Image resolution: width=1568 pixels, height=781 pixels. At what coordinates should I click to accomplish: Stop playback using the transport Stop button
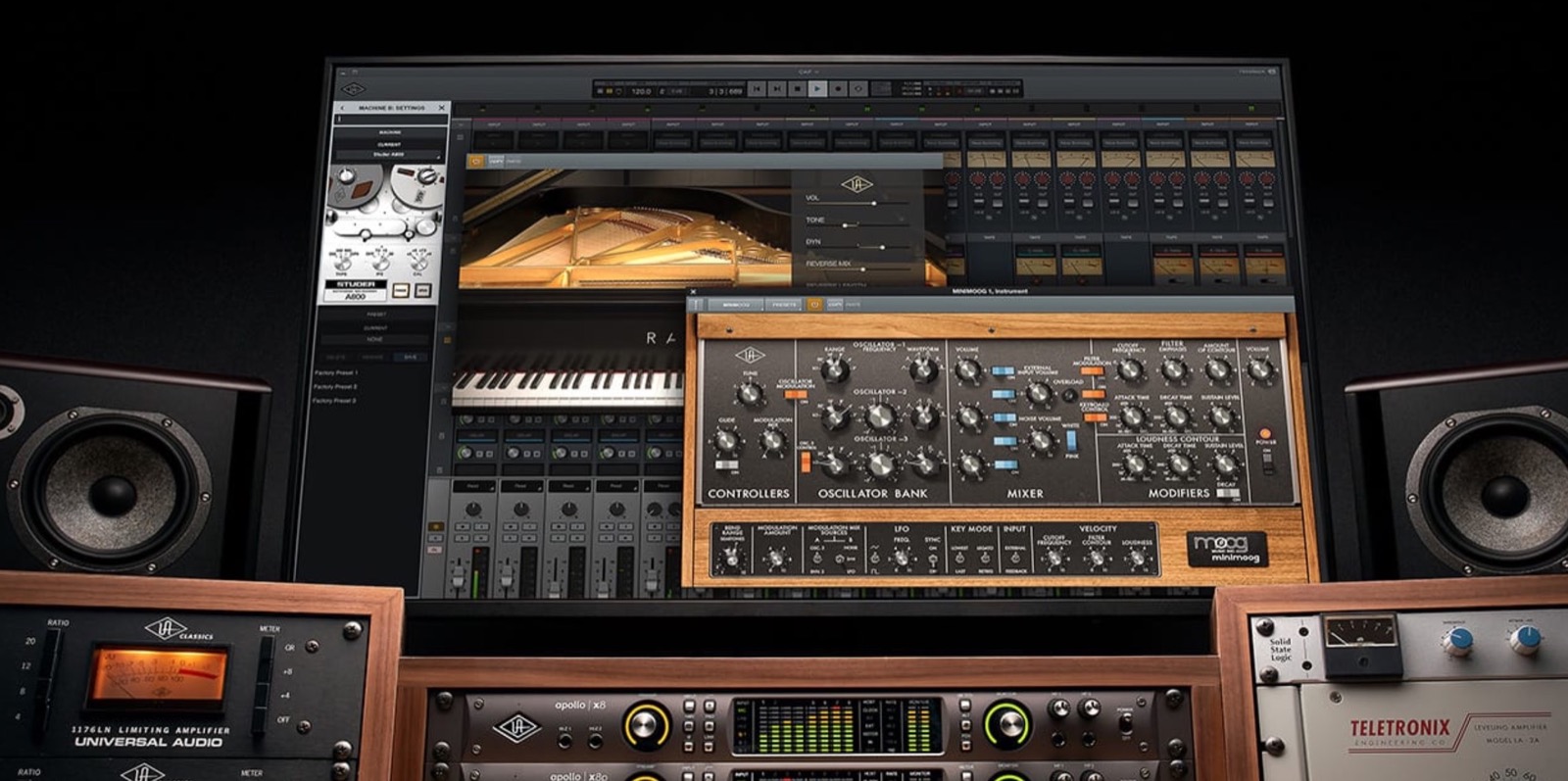coord(798,89)
